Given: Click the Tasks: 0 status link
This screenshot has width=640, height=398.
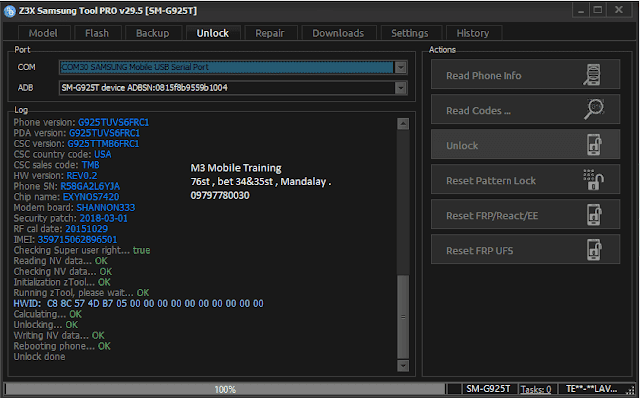Looking at the screenshot, I should (x=536, y=389).
